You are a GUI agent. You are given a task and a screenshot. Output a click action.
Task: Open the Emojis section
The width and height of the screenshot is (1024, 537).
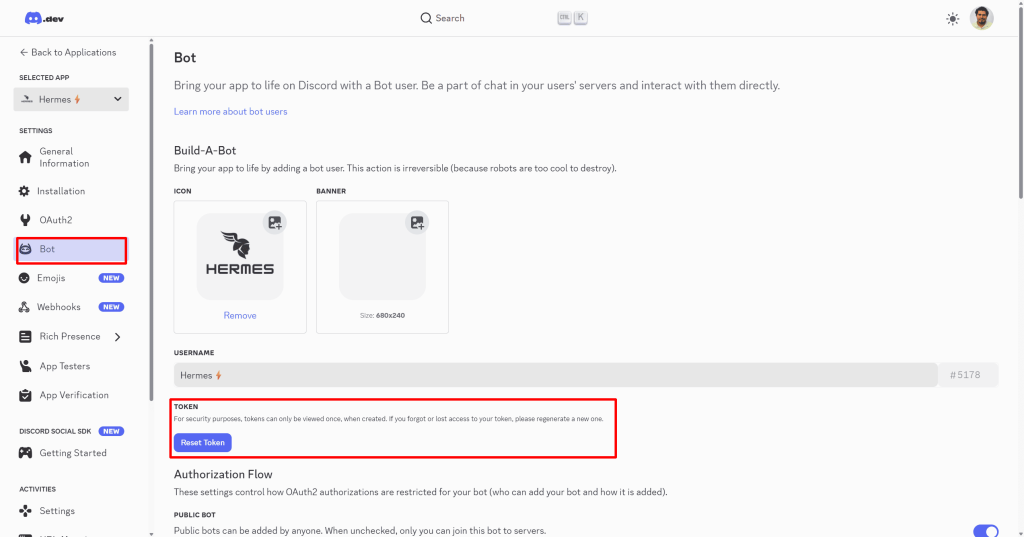coord(52,278)
